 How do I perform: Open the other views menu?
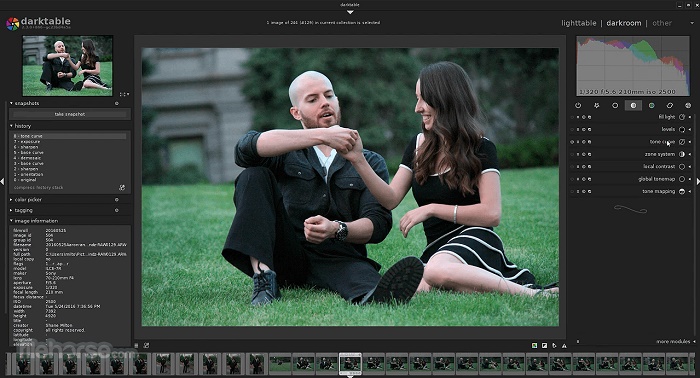[662, 23]
